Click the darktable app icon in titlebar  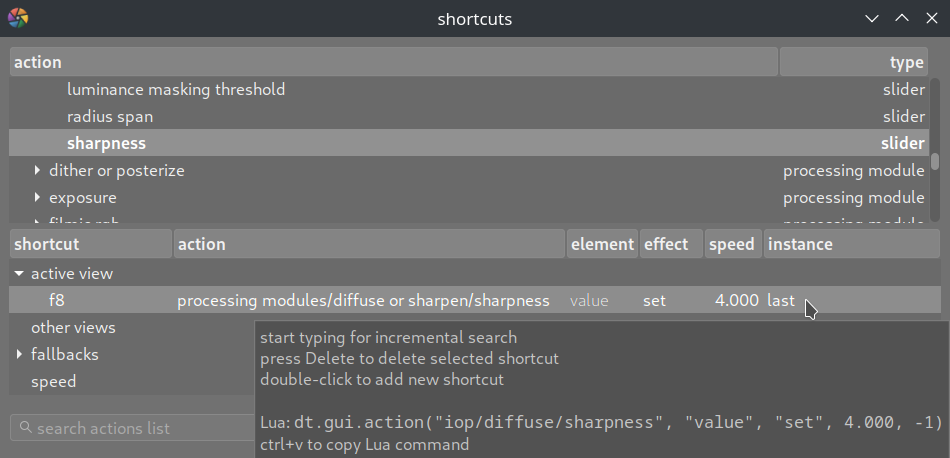click(x=18, y=18)
